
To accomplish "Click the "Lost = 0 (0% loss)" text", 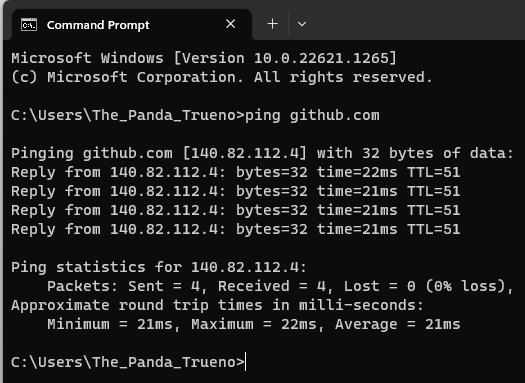I will click(427, 287).
